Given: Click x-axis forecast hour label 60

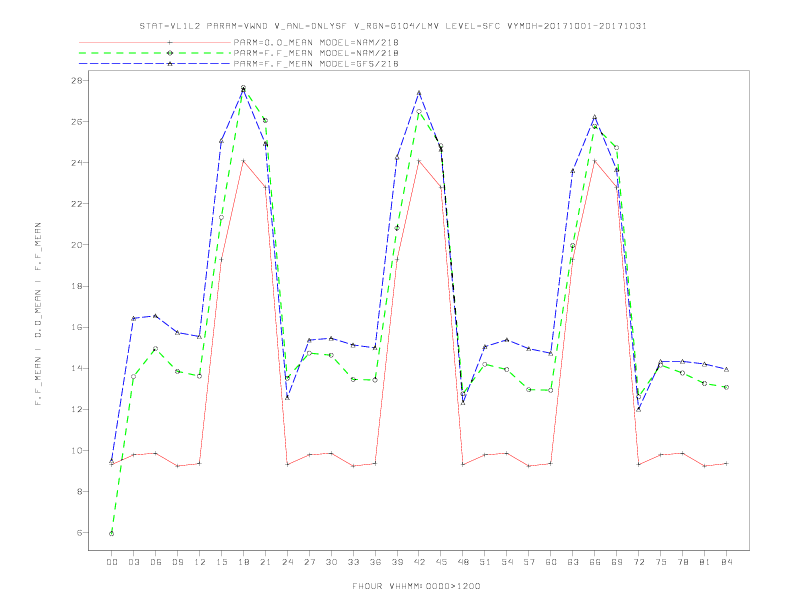Looking at the screenshot, I should tap(551, 562).
